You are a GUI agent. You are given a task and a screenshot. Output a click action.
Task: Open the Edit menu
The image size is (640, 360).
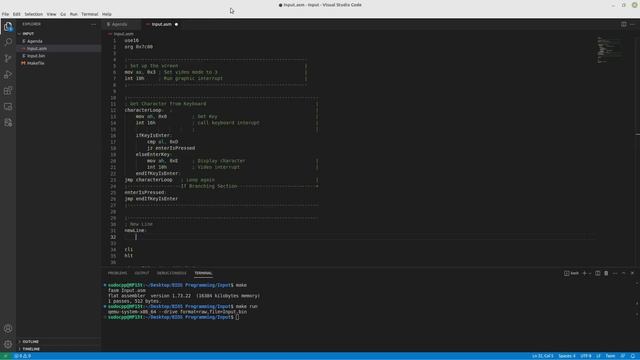click(x=16, y=14)
